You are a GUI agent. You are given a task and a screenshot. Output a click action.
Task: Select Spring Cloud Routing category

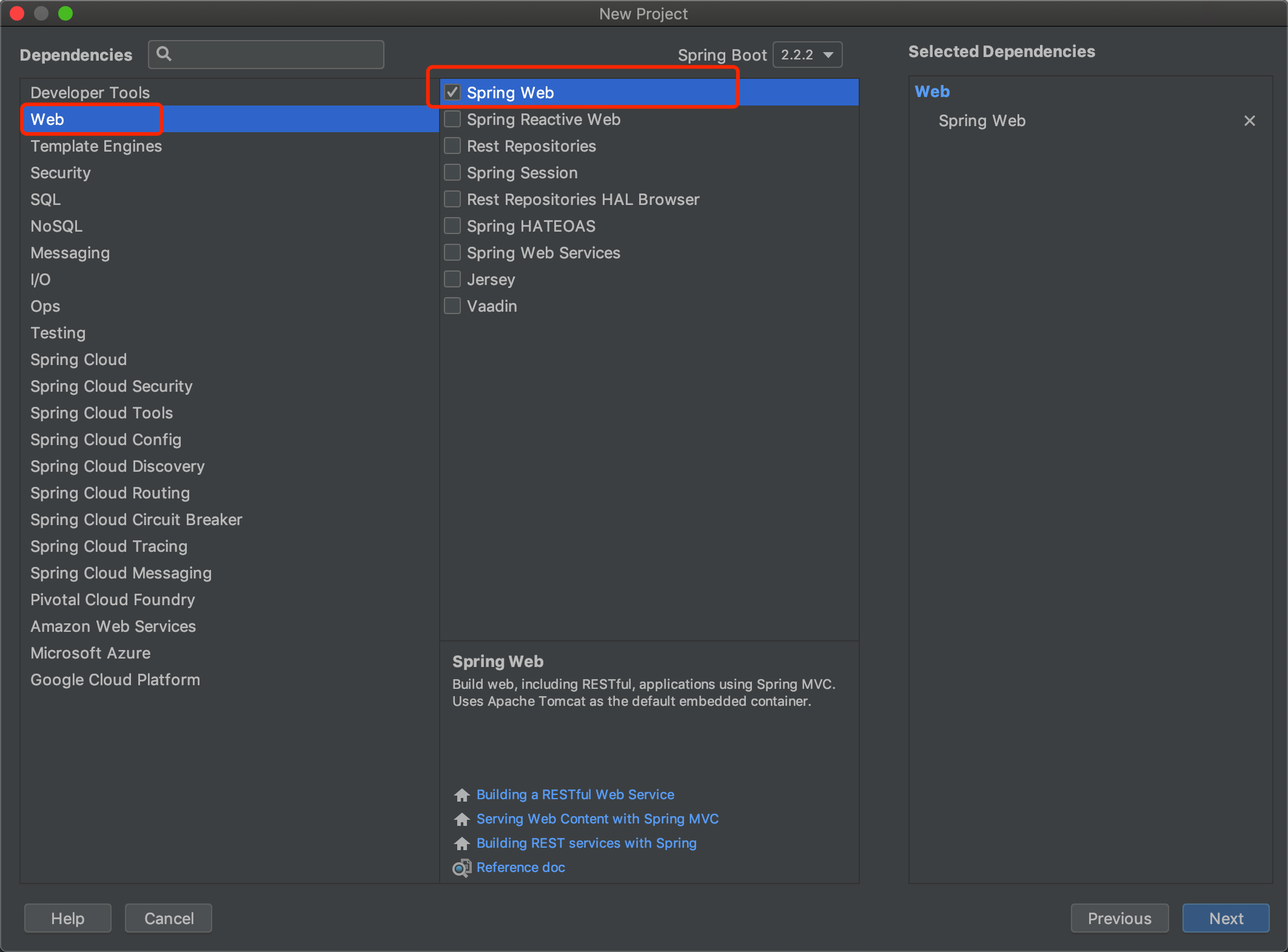click(x=229, y=492)
